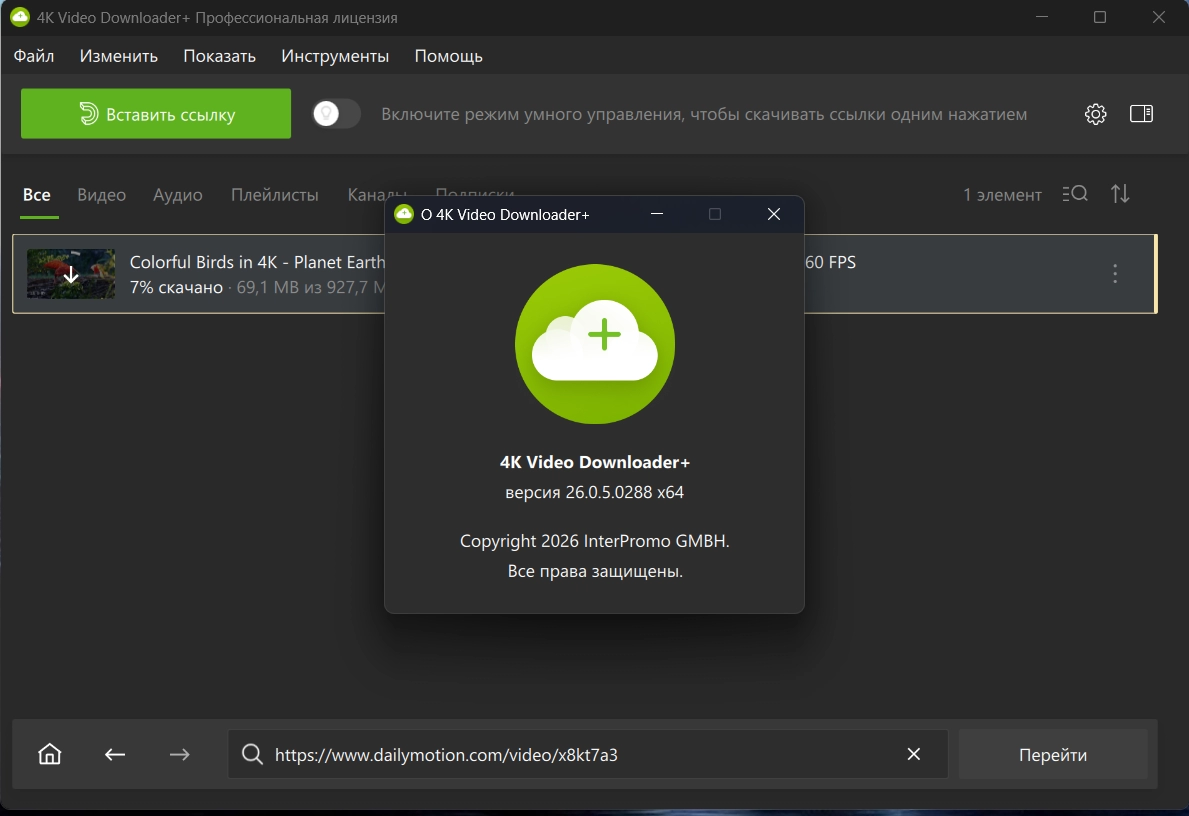Screen dimensions: 1189x816
Task: Open search in downloads list icon
Action: point(1074,194)
